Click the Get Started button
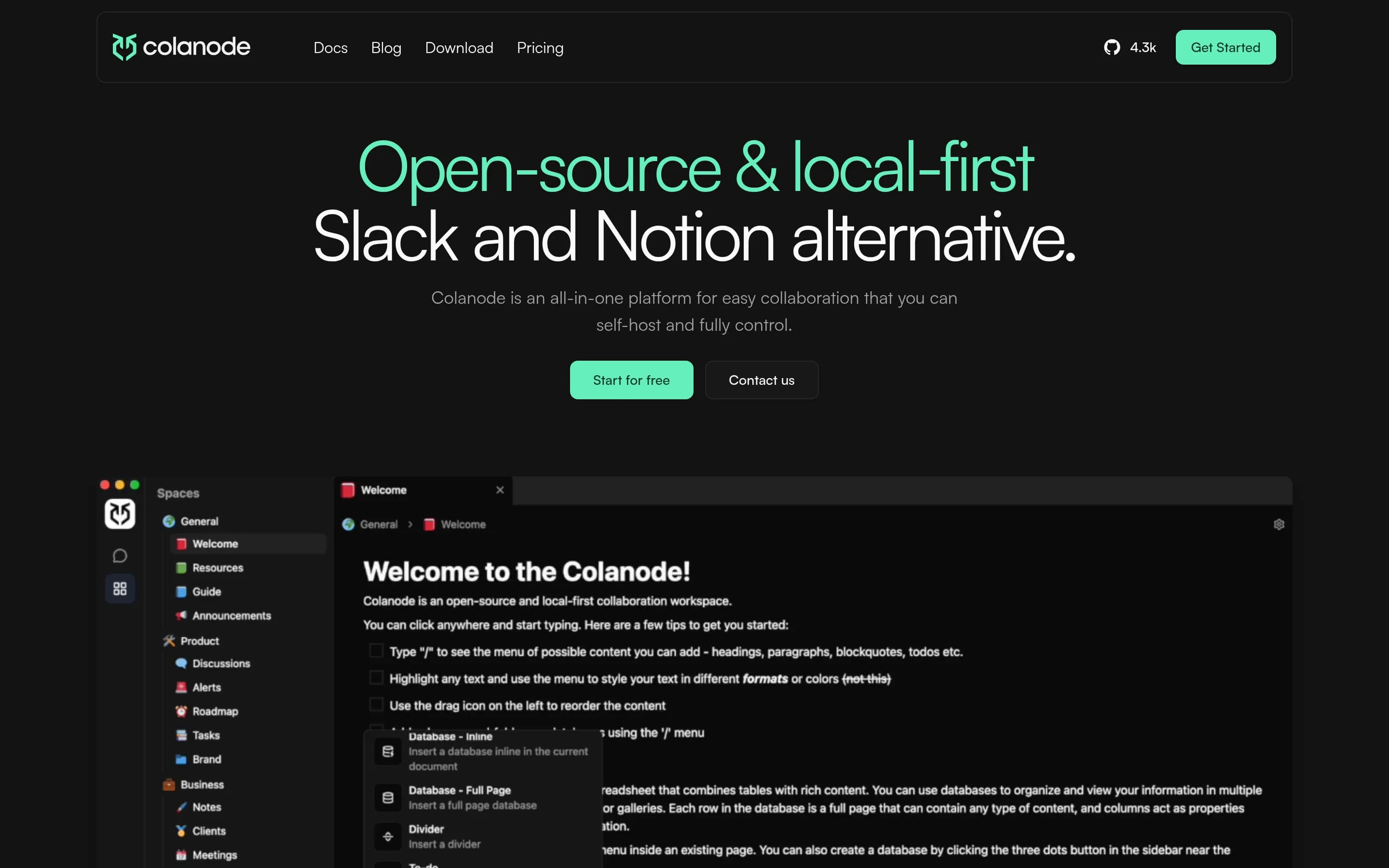This screenshot has width=1389, height=868. [x=1226, y=47]
